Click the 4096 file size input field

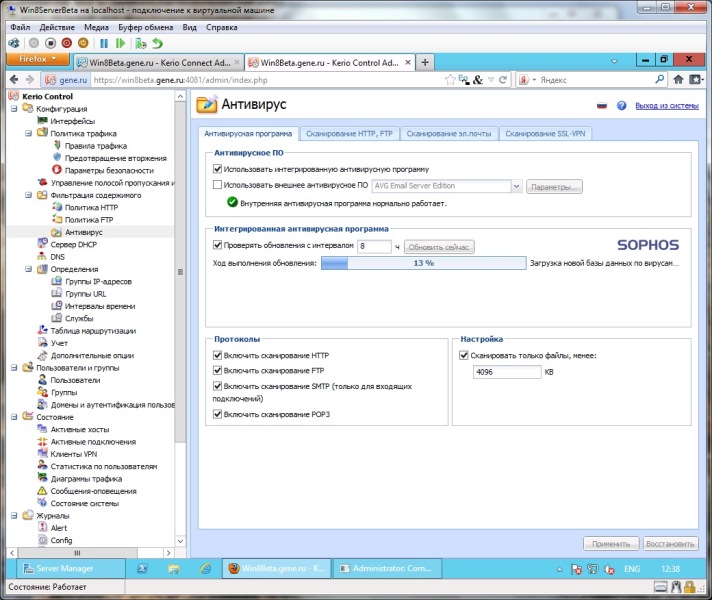point(505,372)
